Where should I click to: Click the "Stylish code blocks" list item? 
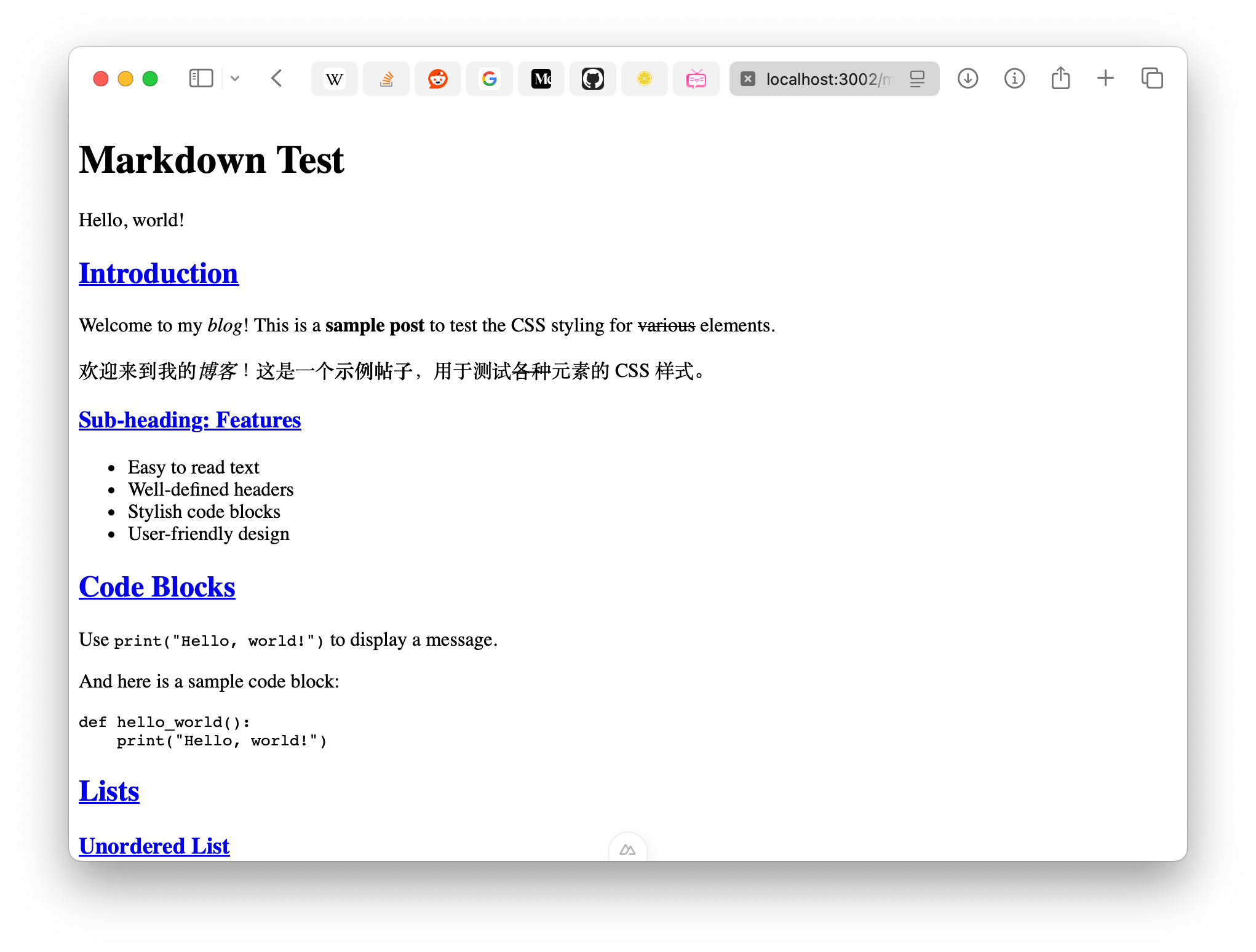[x=204, y=512]
